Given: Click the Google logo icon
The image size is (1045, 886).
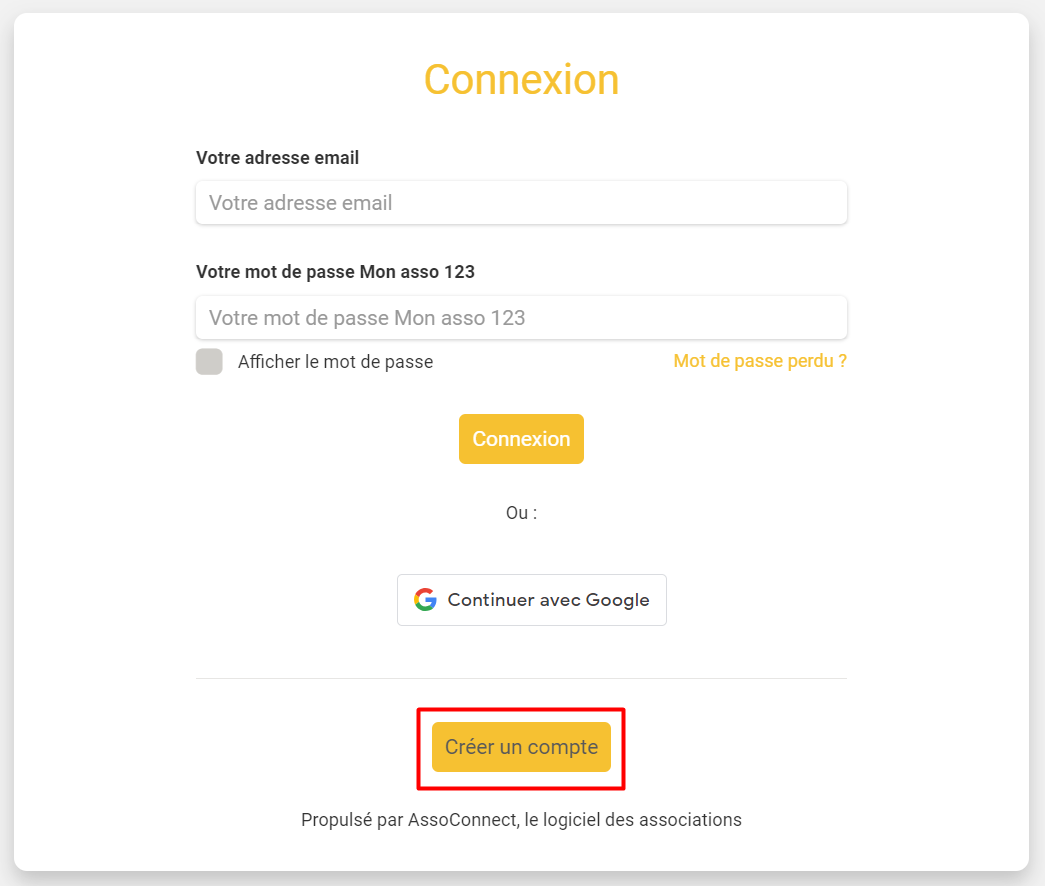Looking at the screenshot, I should point(425,600).
